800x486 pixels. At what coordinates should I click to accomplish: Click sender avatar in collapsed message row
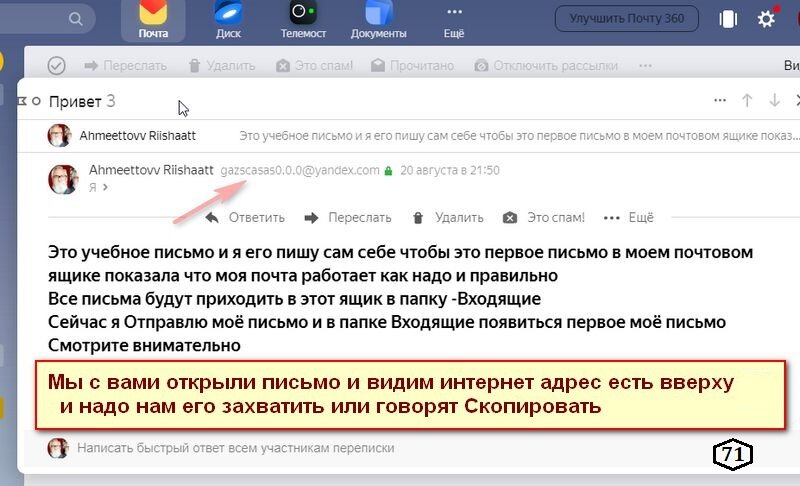[59, 136]
